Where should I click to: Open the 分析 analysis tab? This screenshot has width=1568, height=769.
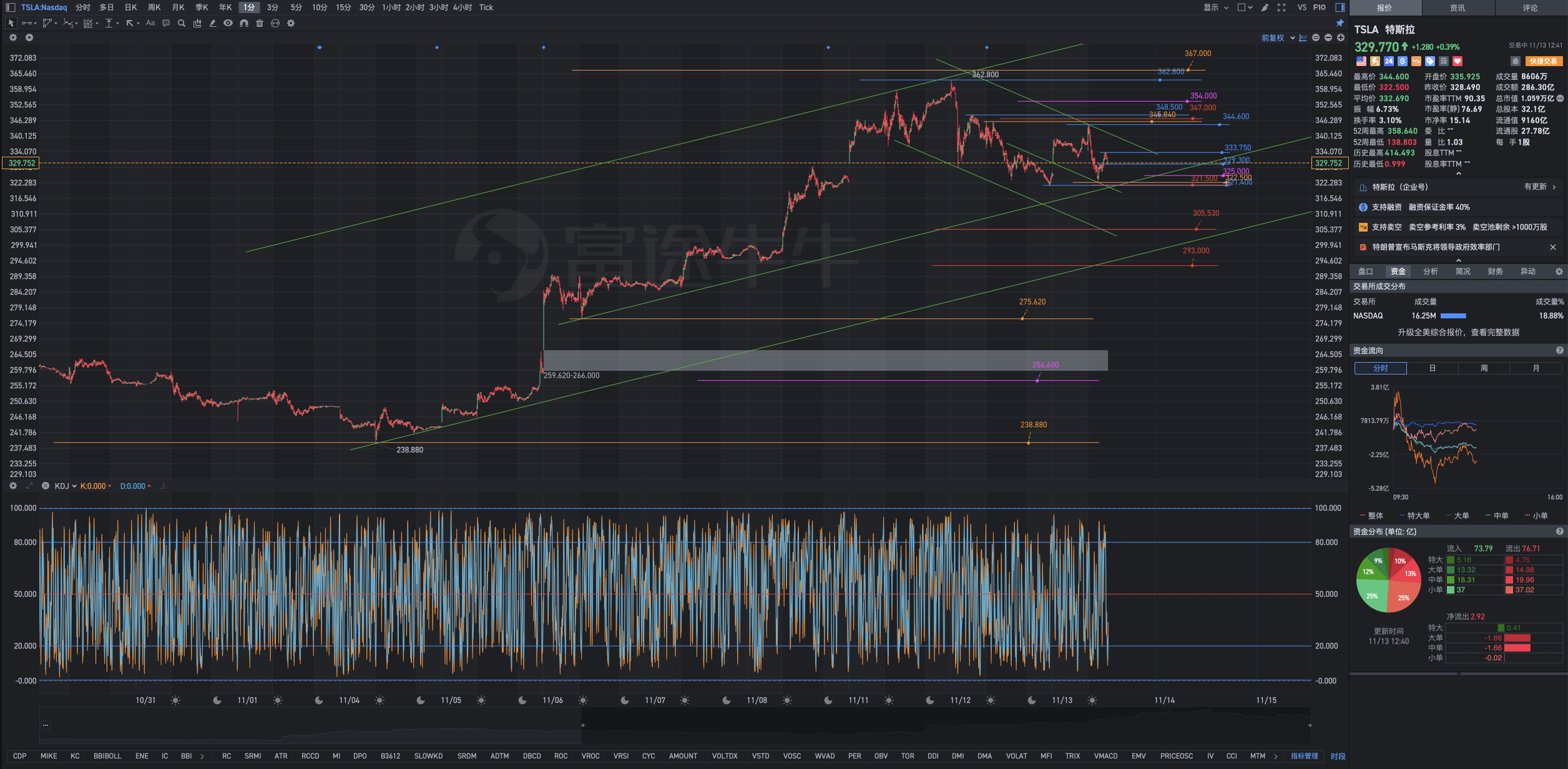[1431, 272]
